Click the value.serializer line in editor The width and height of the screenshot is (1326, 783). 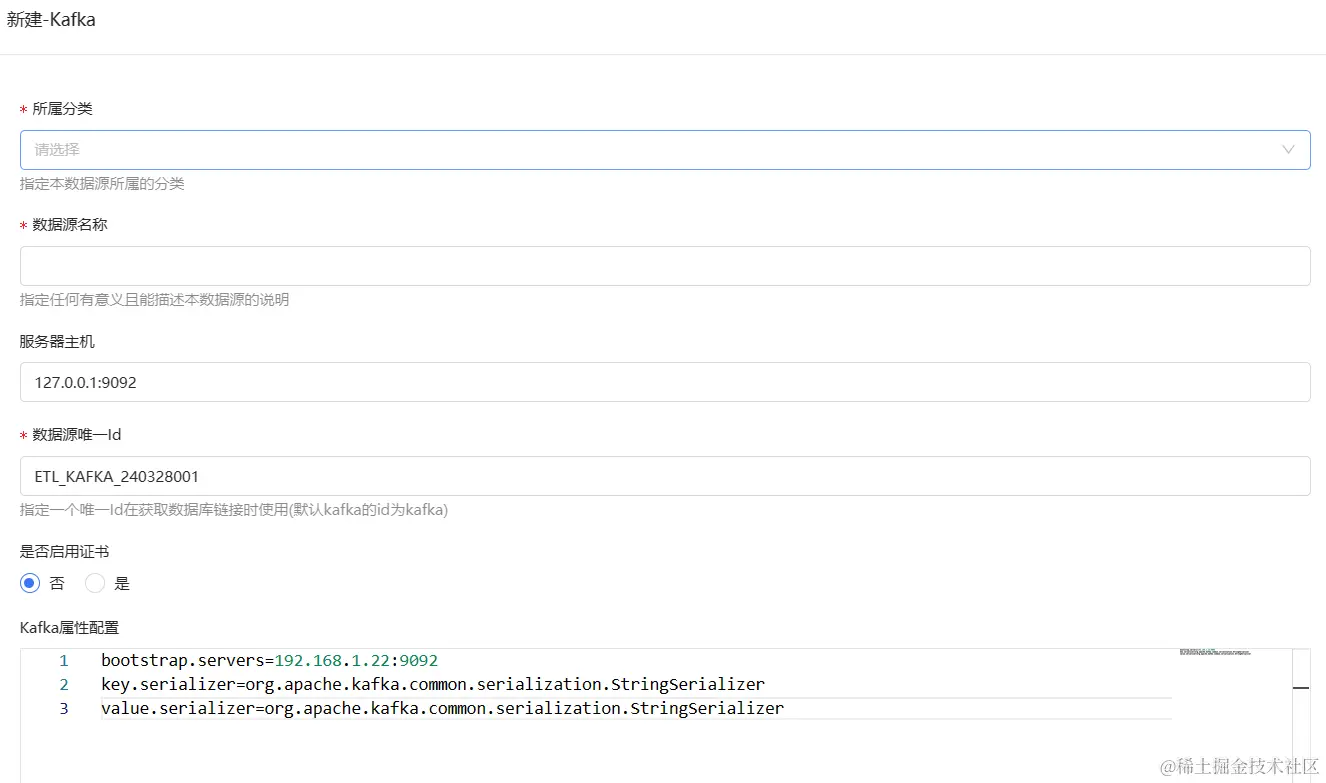tap(442, 709)
